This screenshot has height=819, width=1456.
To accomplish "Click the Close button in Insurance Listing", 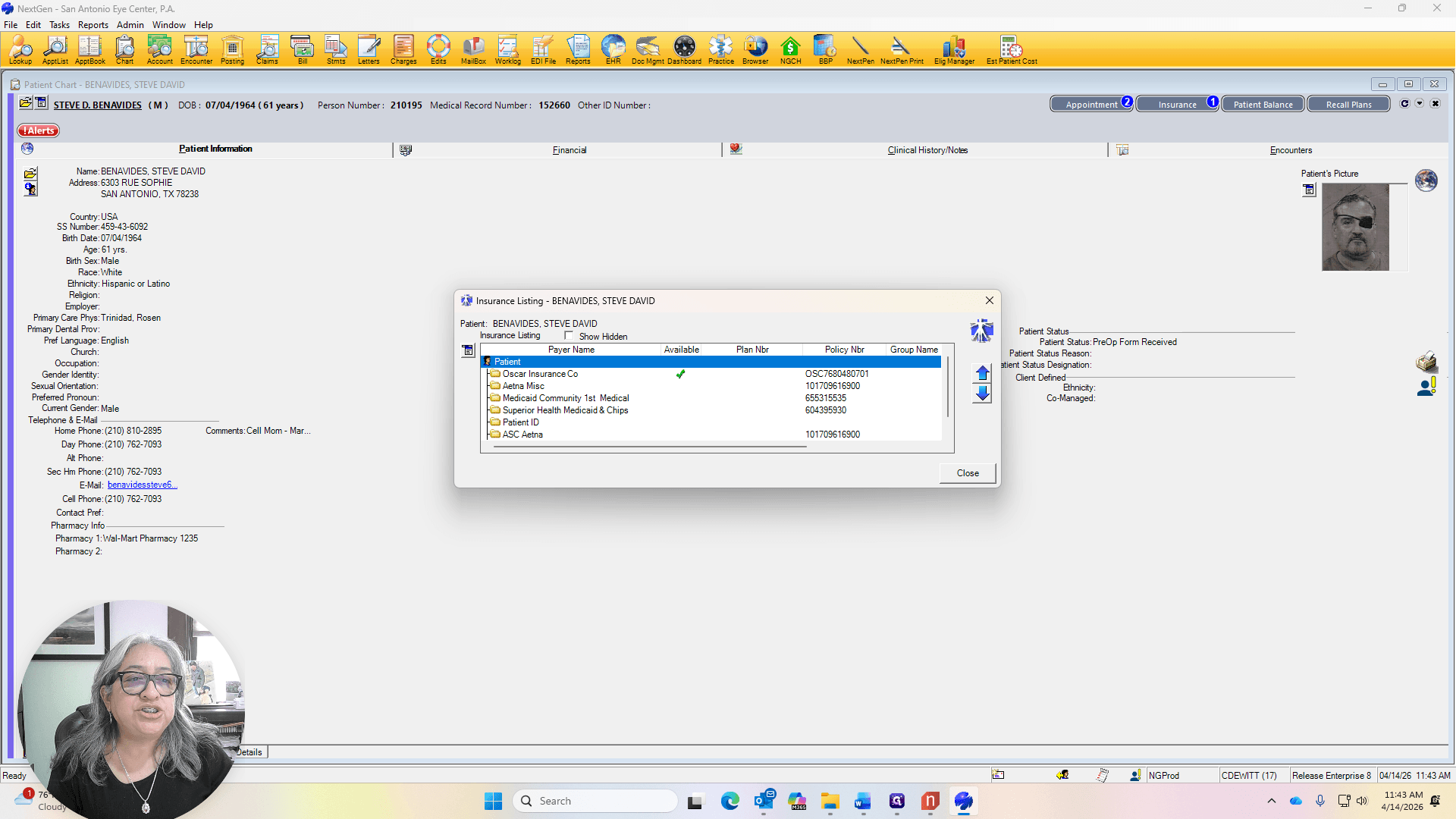I will click(x=968, y=473).
